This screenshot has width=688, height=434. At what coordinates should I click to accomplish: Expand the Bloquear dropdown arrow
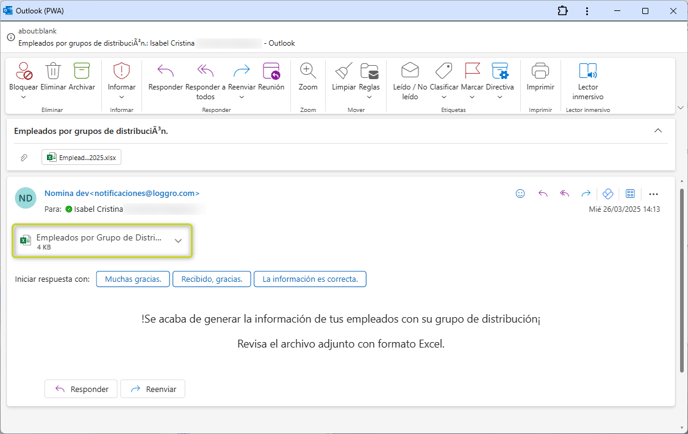coord(24,97)
